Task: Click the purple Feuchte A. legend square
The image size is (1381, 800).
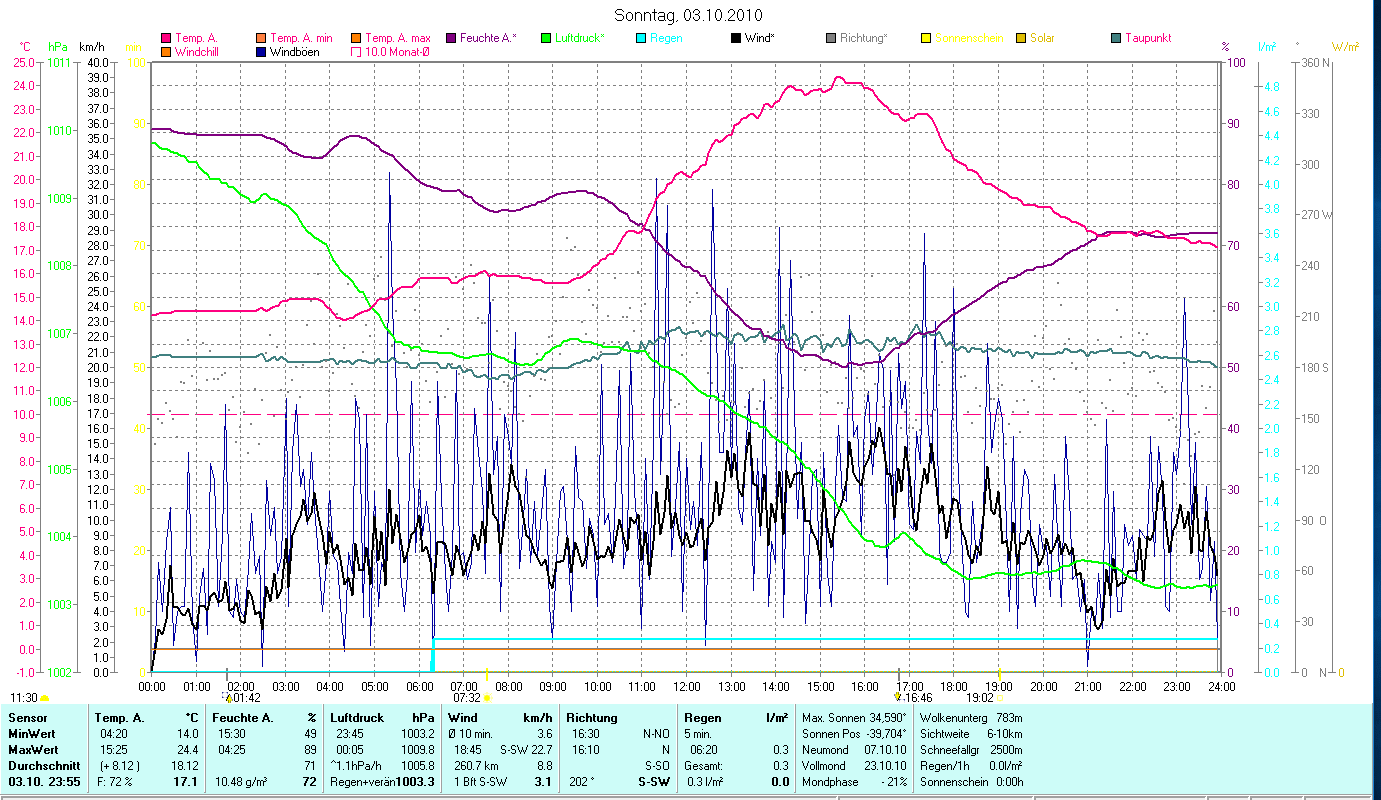Action: tap(451, 38)
